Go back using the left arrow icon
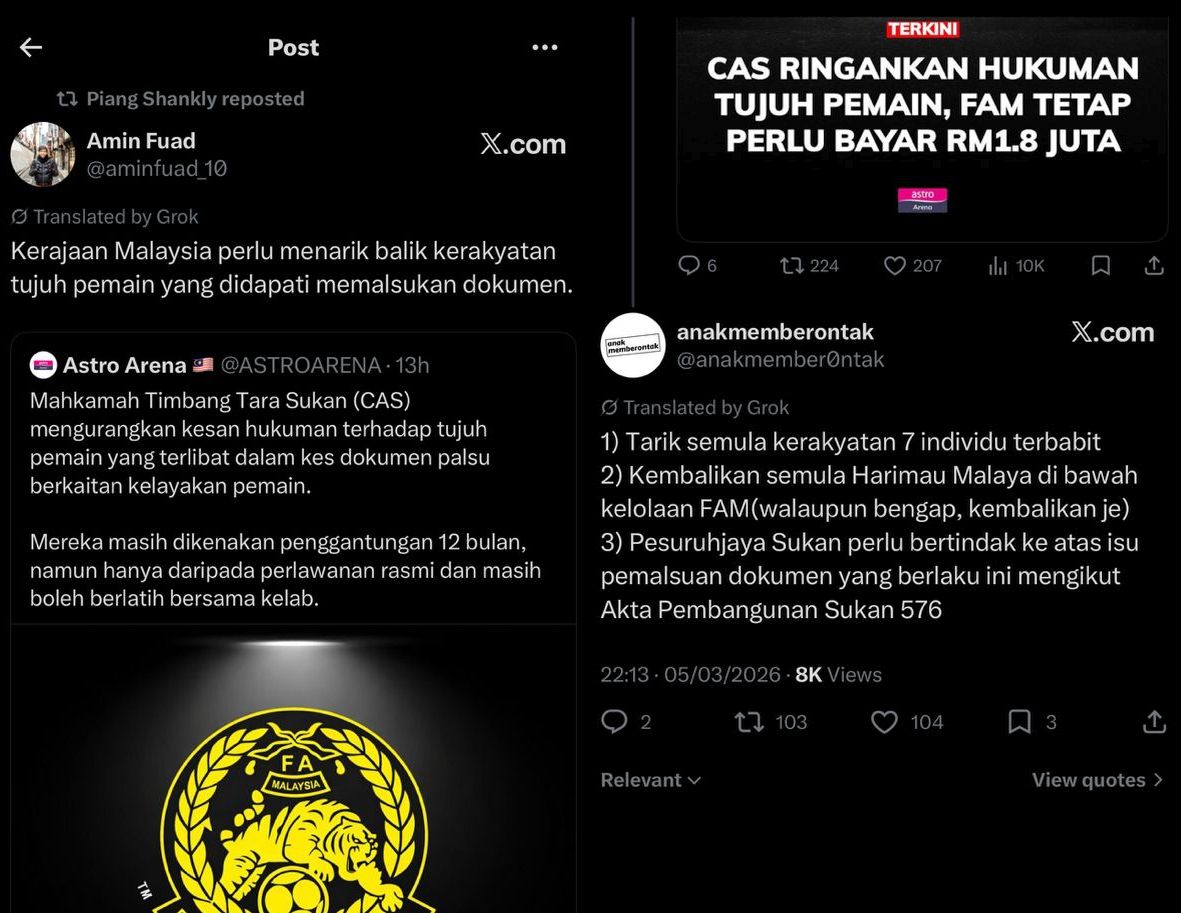 pos(31,47)
